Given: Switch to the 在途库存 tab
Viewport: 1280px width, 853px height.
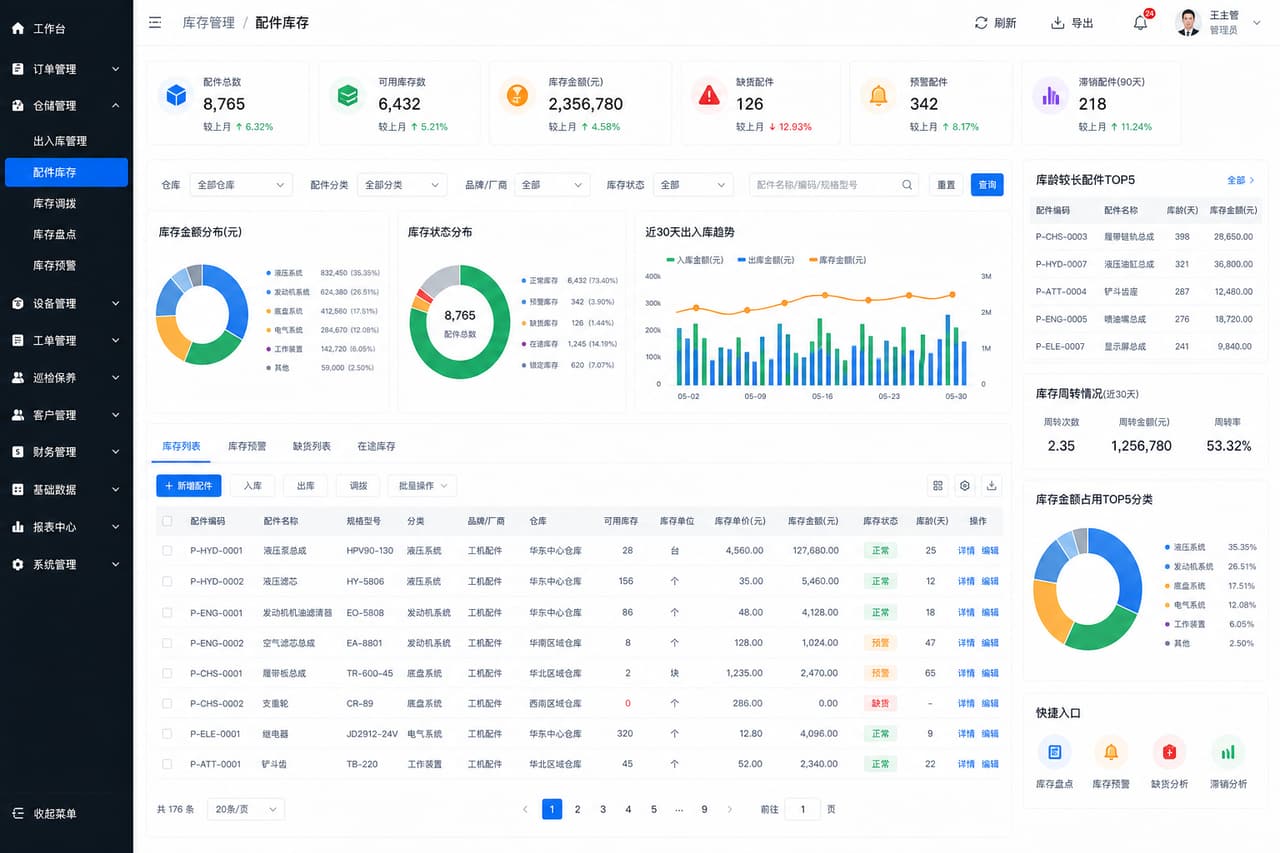Looking at the screenshot, I should 377,446.
